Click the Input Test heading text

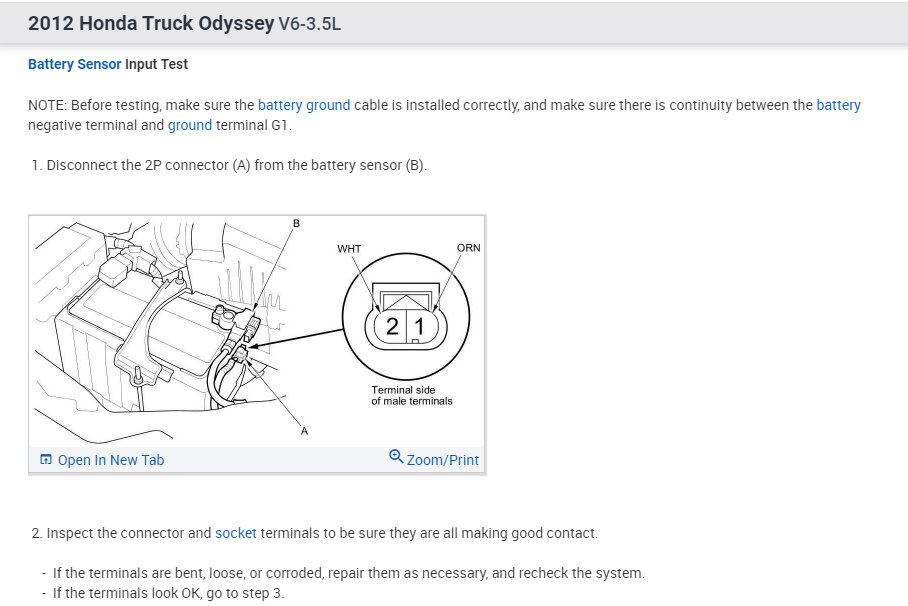coord(156,64)
